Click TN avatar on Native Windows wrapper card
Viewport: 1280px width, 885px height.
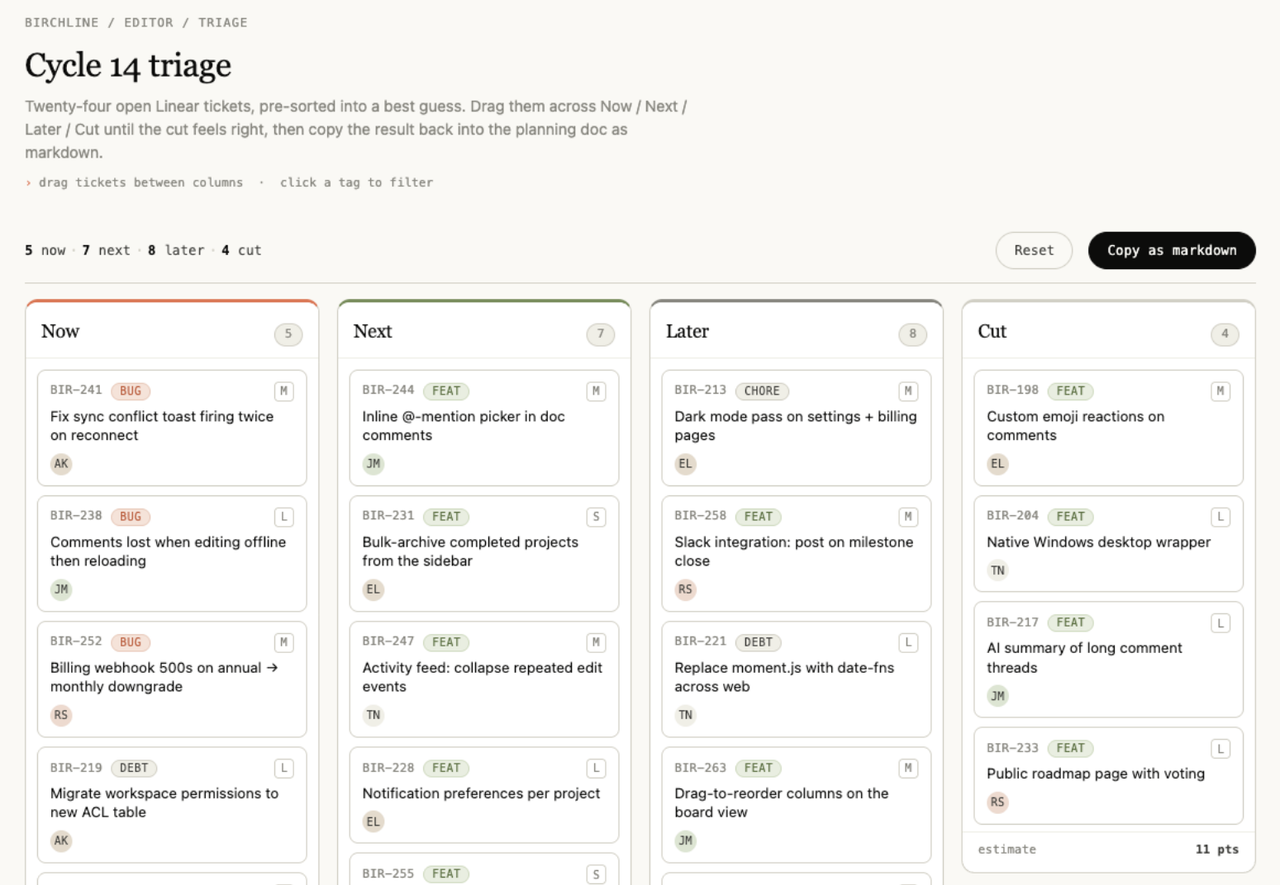pos(997,571)
